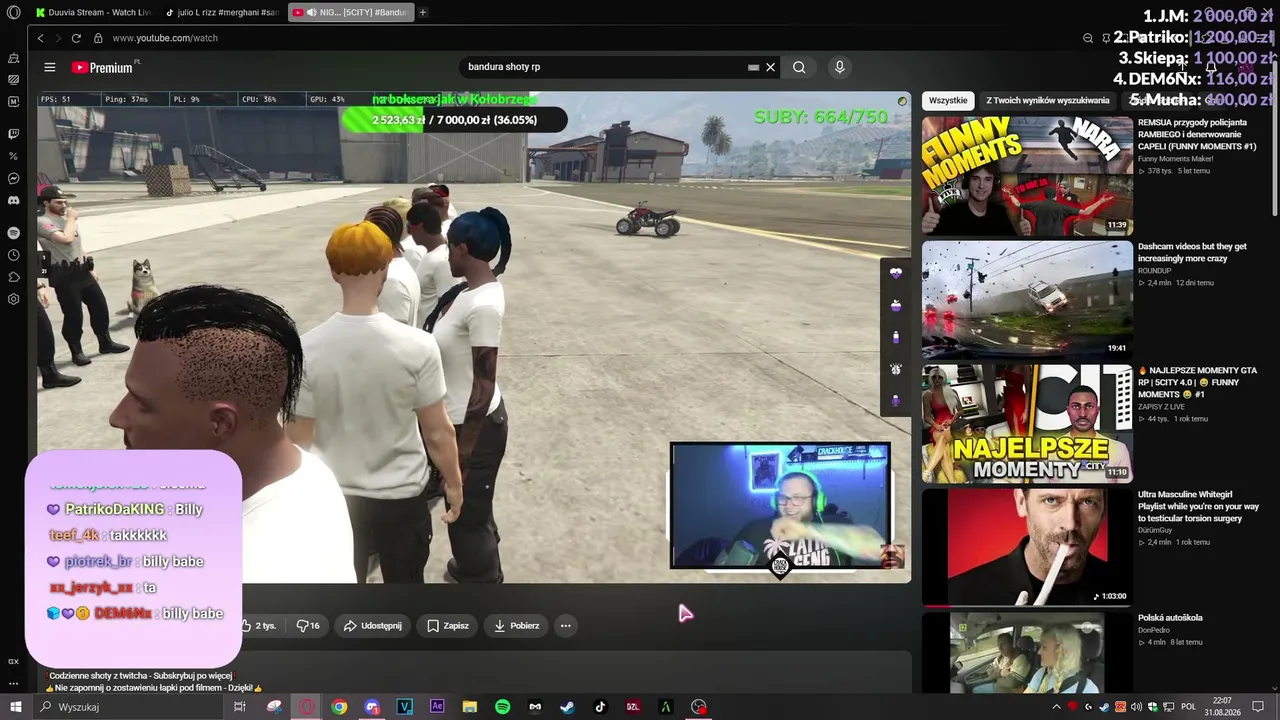1280x720 pixels.
Task: Open Dashcam videos crazy video thumbnail
Action: point(1028,299)
